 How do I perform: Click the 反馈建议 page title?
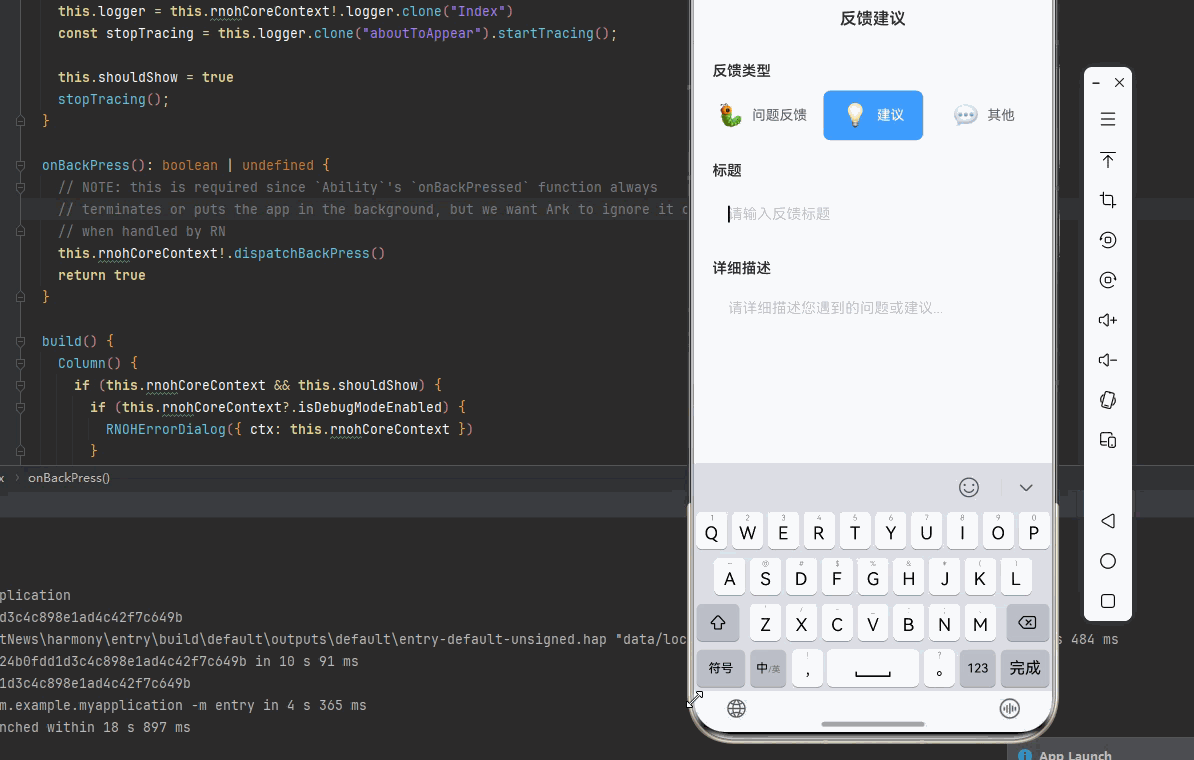(x=873, y=18)
